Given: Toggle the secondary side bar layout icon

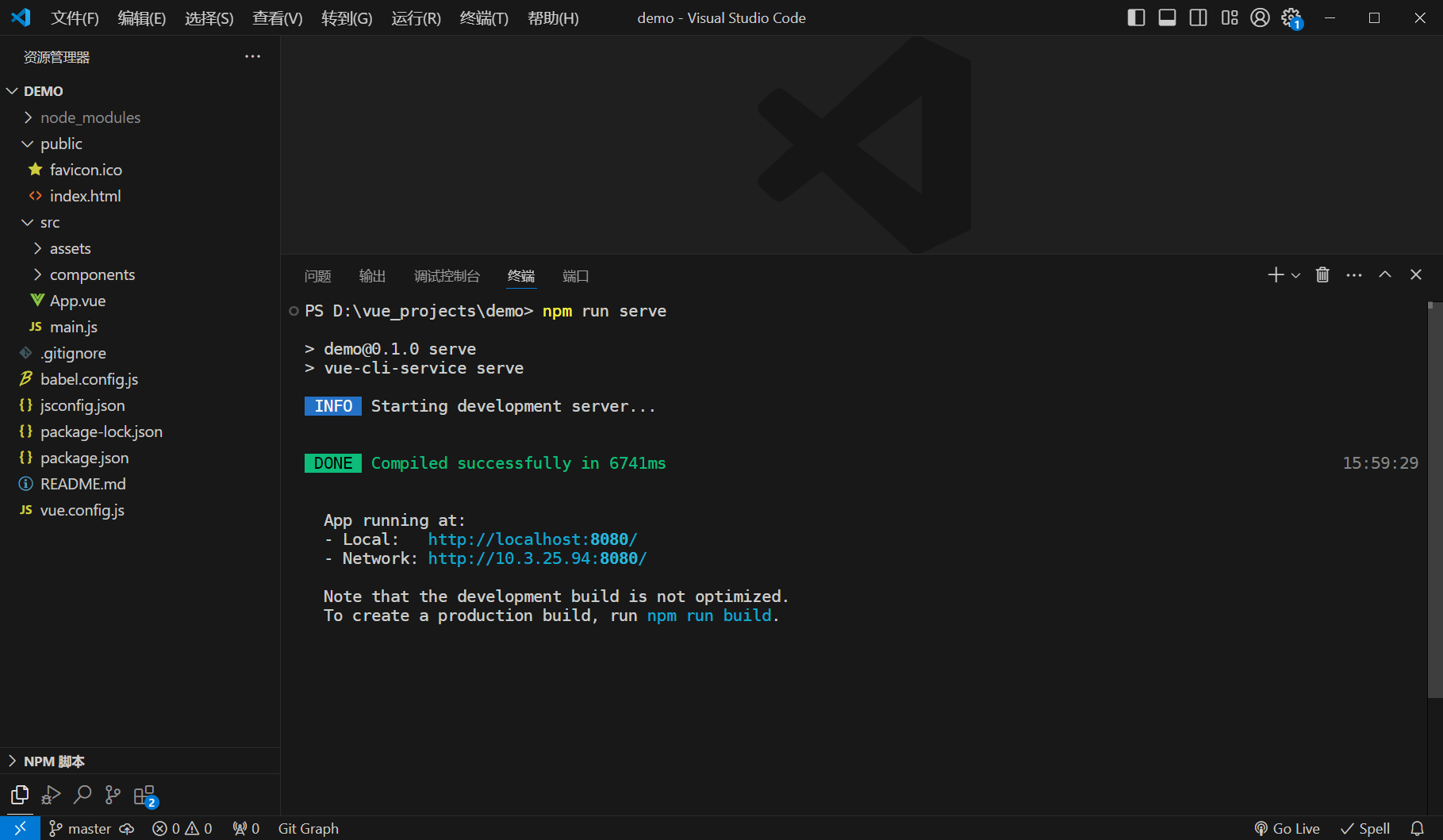Looking at the screenshot, I should coord(1198,17).
